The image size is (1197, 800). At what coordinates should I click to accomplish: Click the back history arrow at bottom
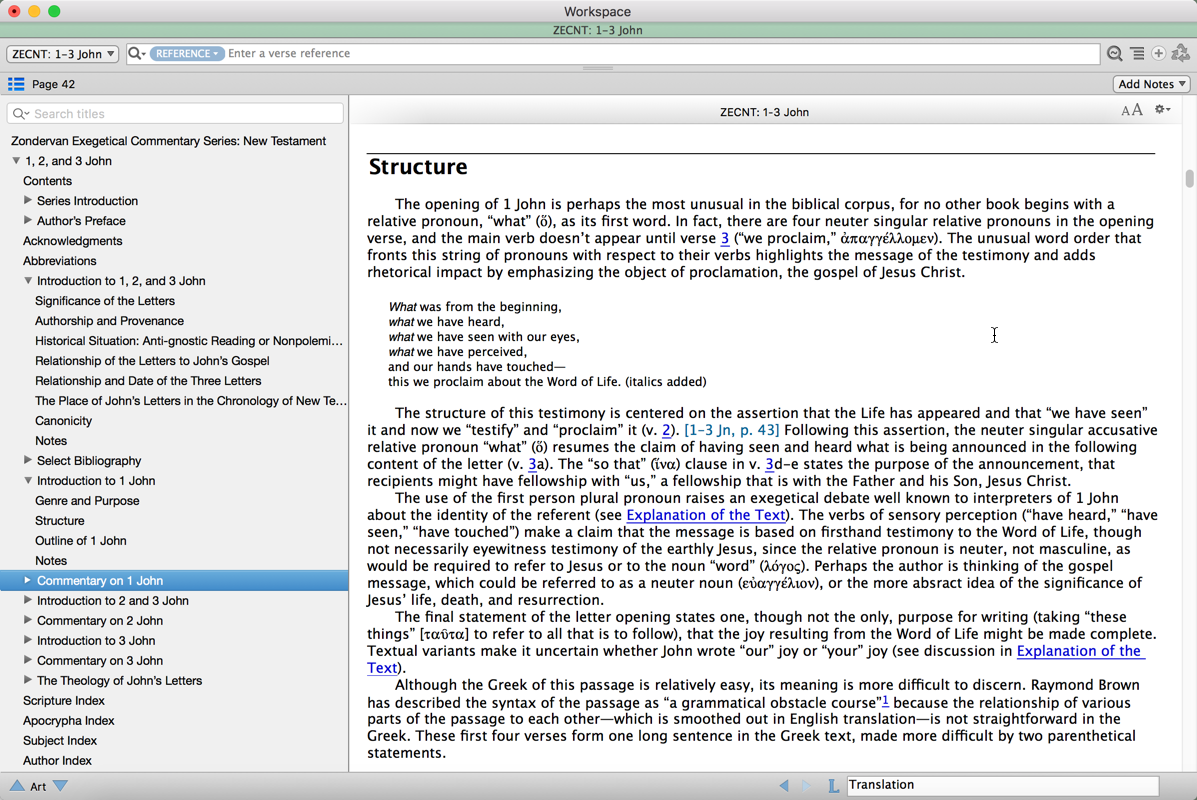784,786
